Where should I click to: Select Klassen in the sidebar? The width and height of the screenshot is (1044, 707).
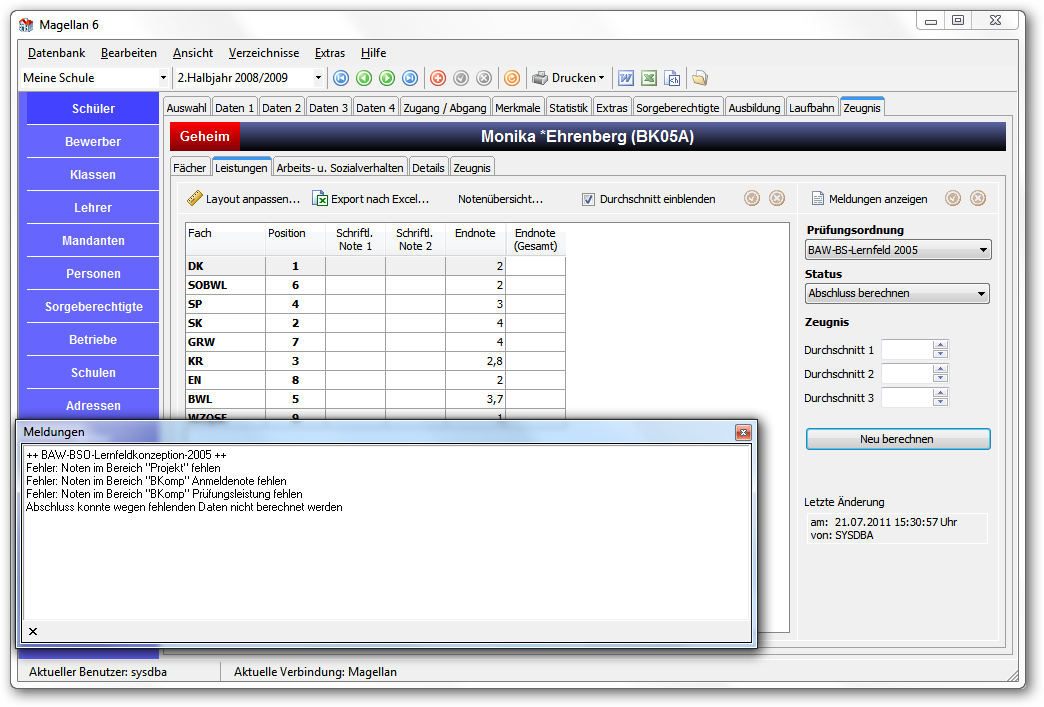[x=93, y=174]
